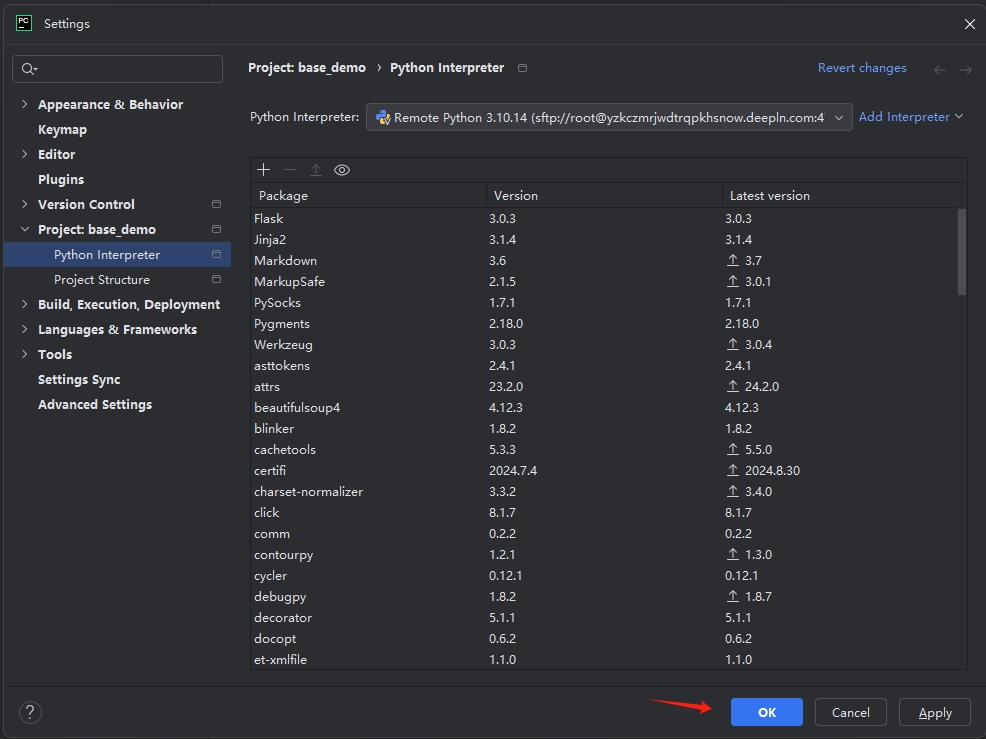Click upgrade arrow icon for Markdown 3.7
Screen dimensions: 986x739
(x=733, y=260)
